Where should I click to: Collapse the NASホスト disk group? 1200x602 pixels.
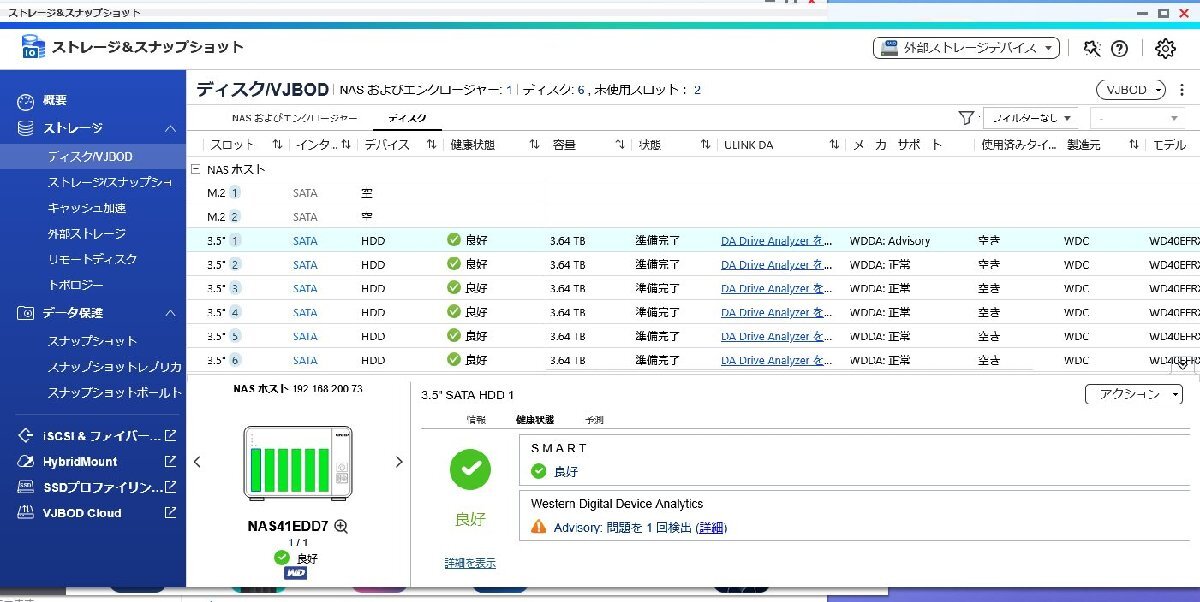[x=197, y=168]
